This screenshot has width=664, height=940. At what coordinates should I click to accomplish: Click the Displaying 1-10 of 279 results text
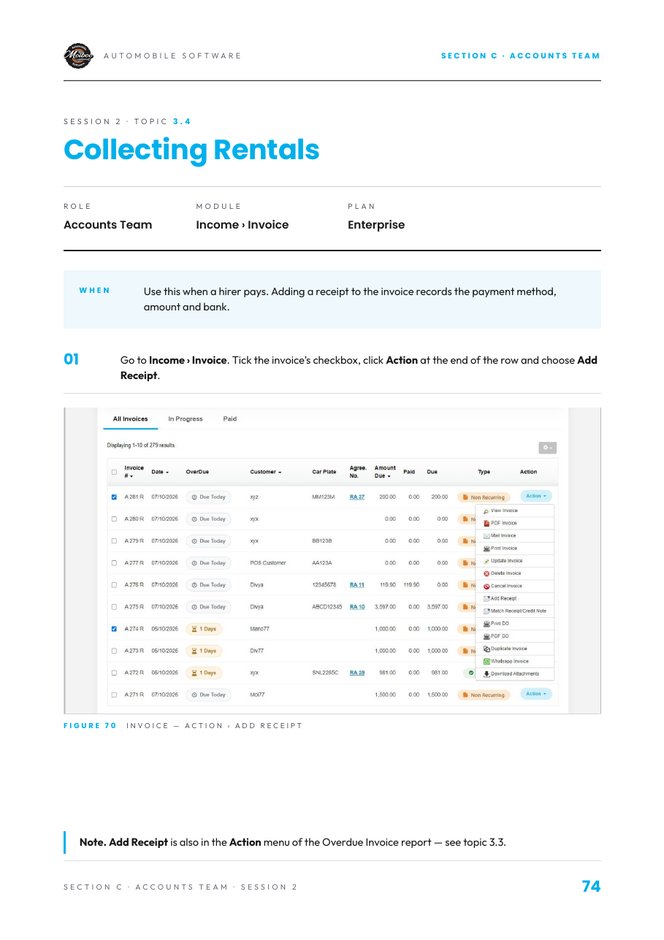point(141,445)
